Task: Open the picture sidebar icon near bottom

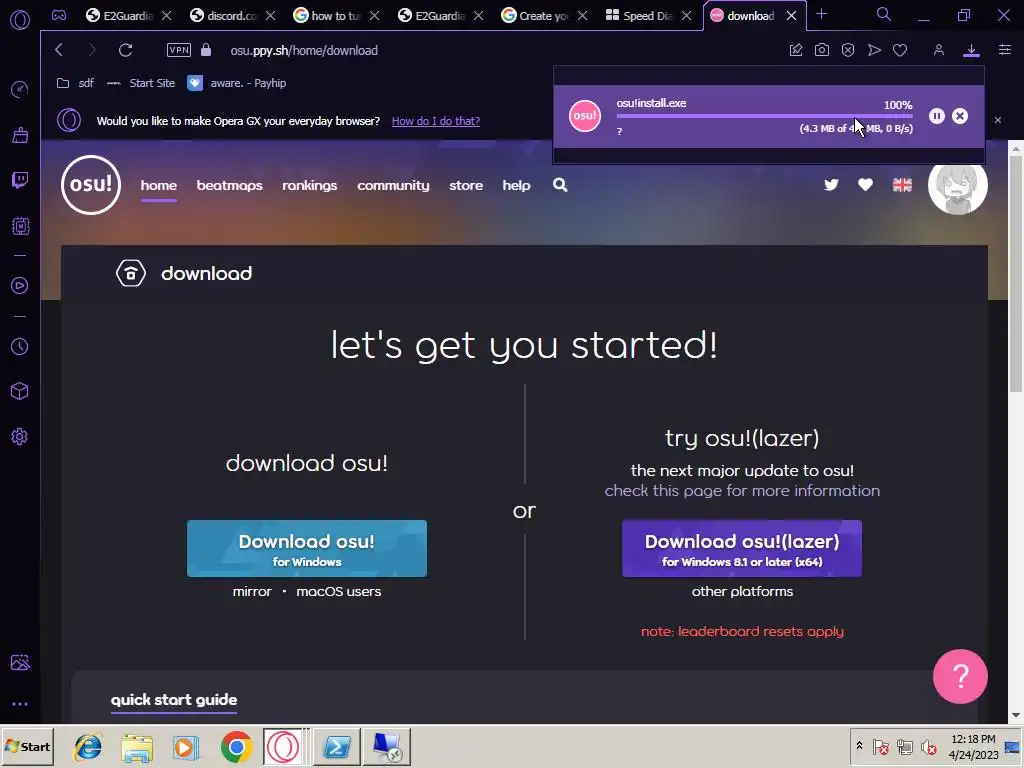Action: 20,662
